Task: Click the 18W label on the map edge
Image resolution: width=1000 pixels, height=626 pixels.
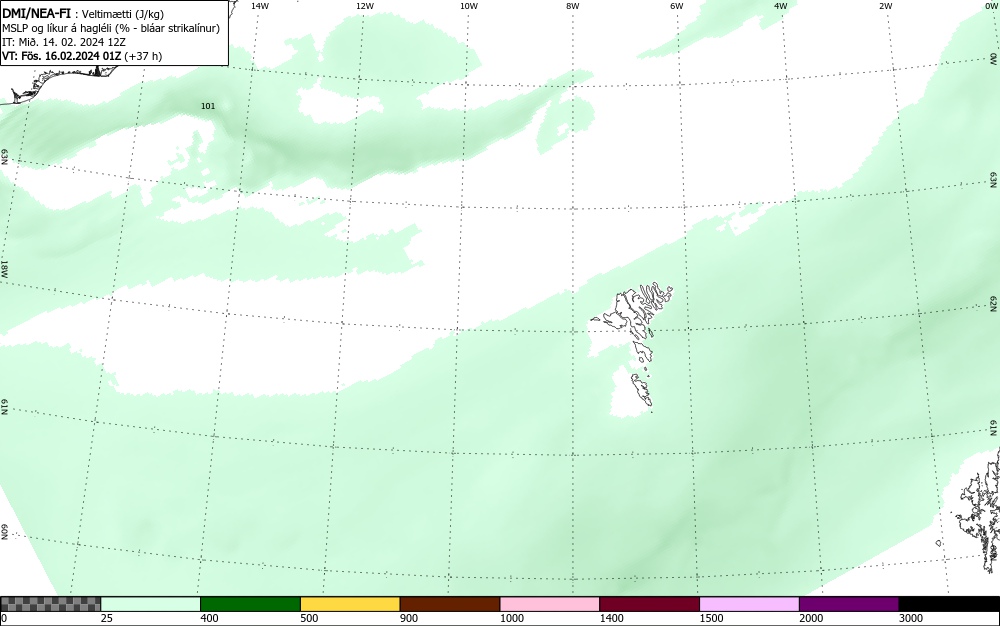Action: 4,268
